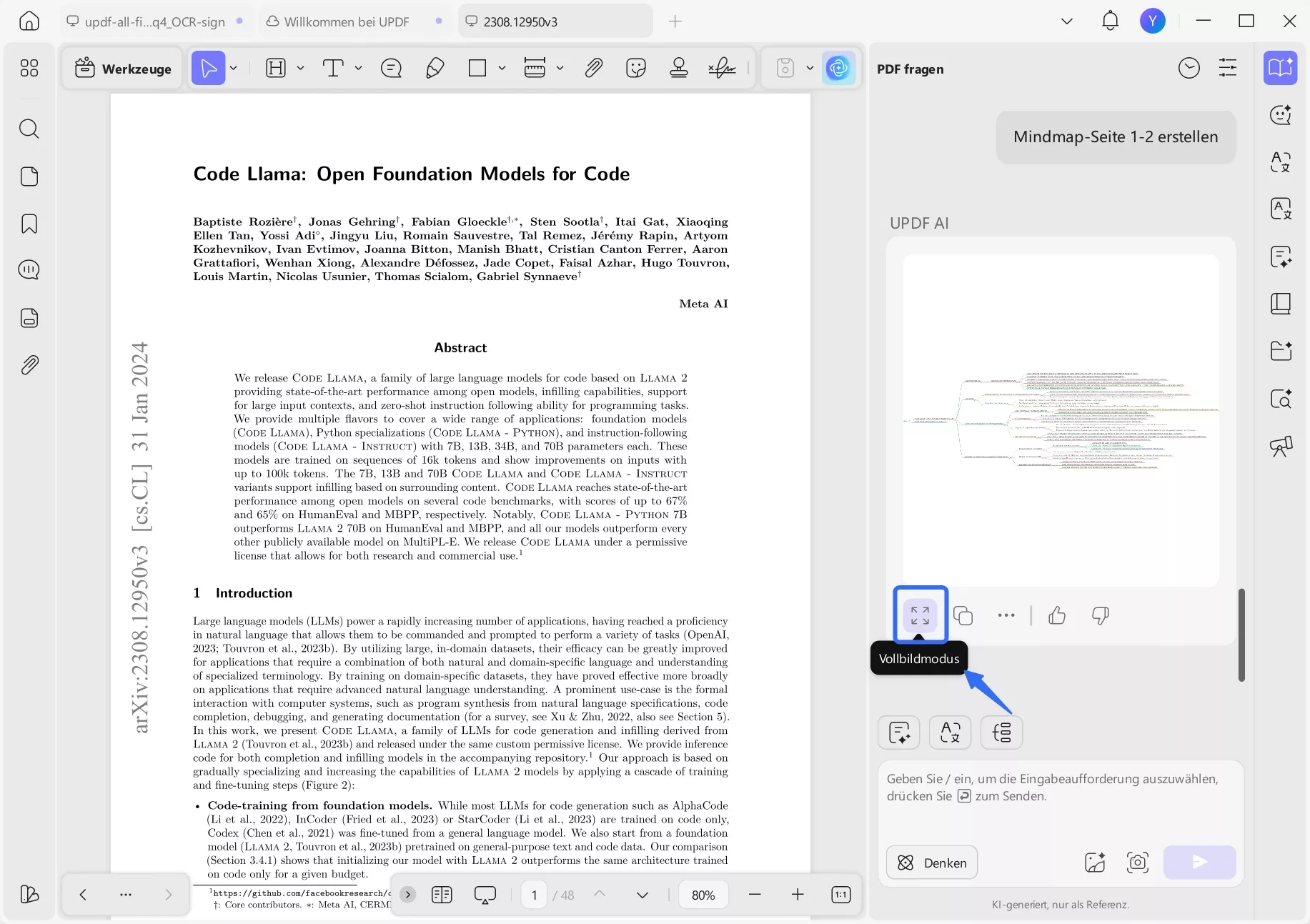This screenshot has height=924, width=1310.
Task: Select the stamp tool
Action: [x=679, y=69]
